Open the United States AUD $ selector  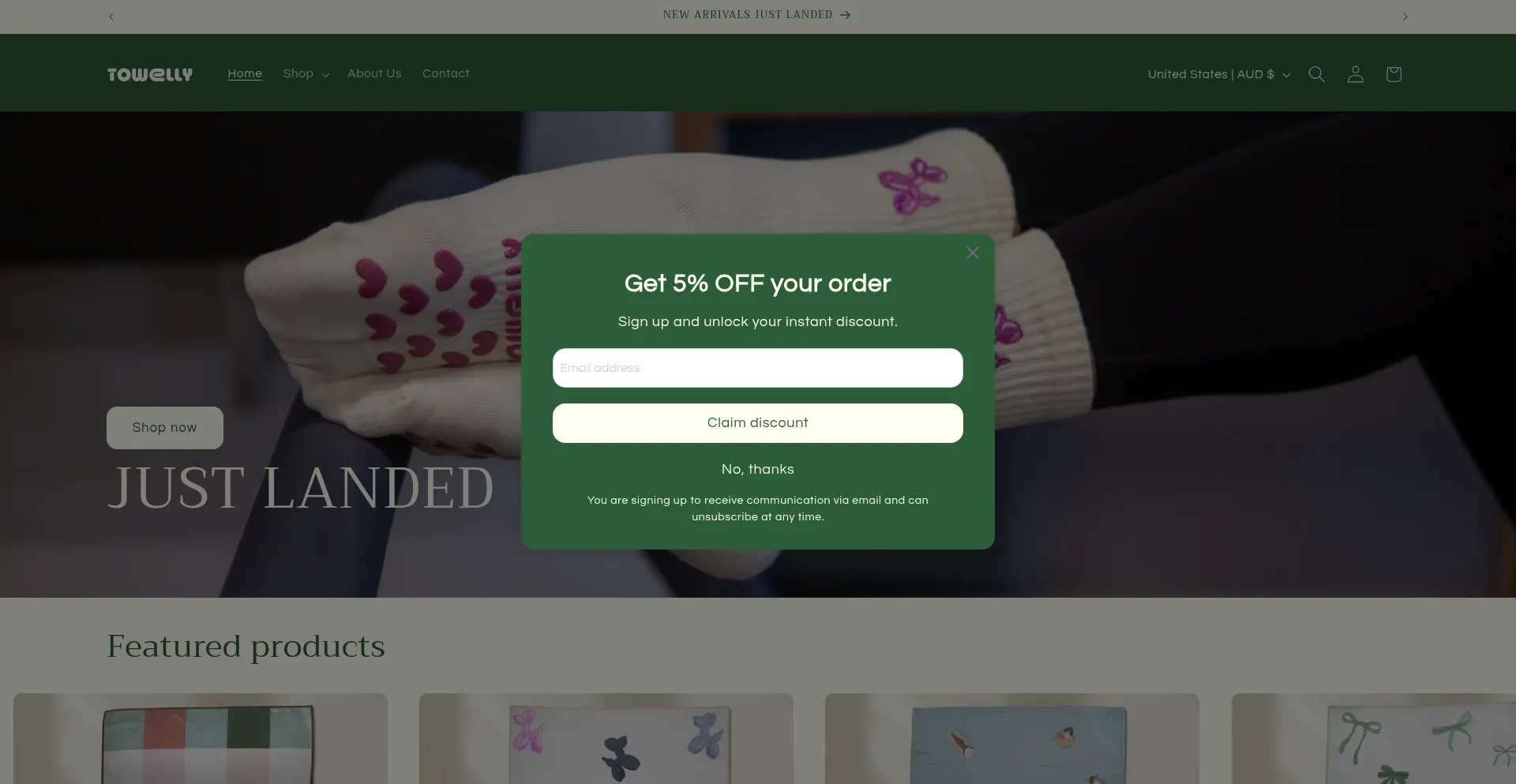coord(1218,74)
